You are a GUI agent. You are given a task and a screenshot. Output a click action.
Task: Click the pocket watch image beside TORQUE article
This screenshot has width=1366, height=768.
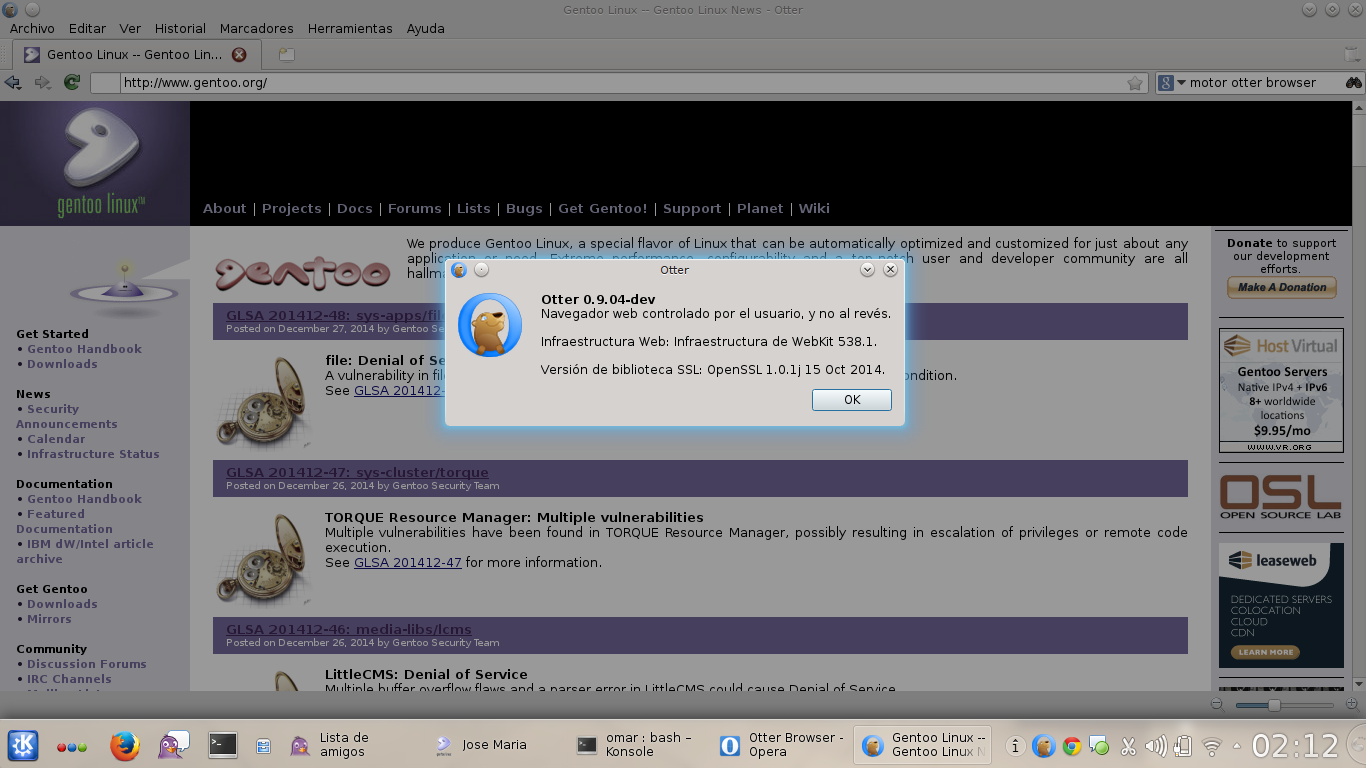click(x=265, y=559)
